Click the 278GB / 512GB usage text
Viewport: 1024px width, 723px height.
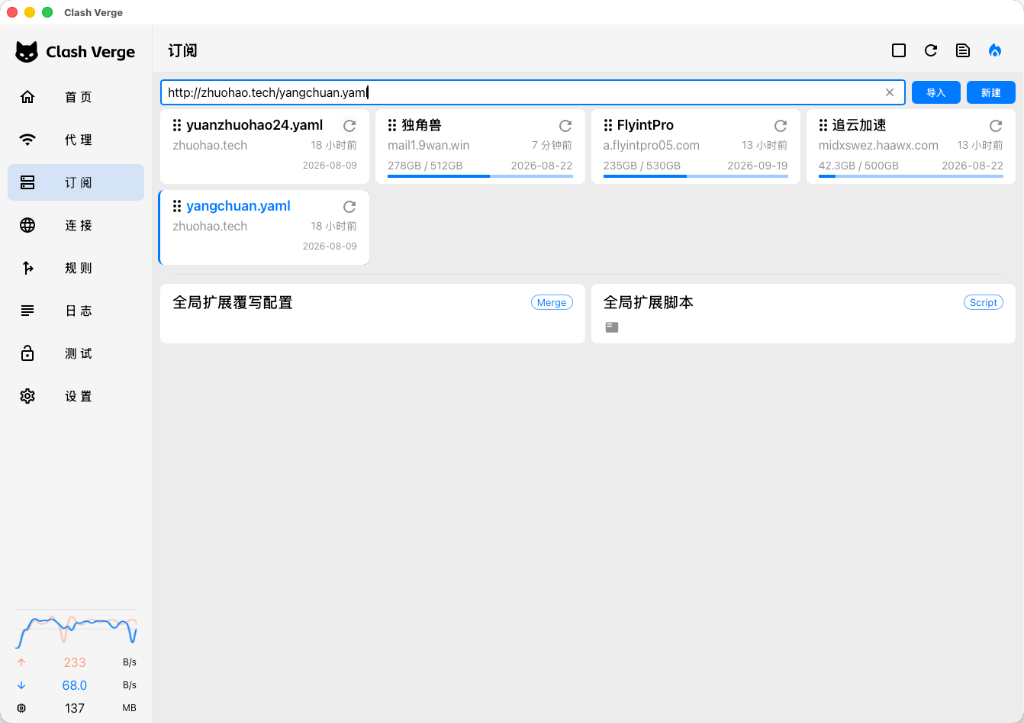click(x=425, y=166)
